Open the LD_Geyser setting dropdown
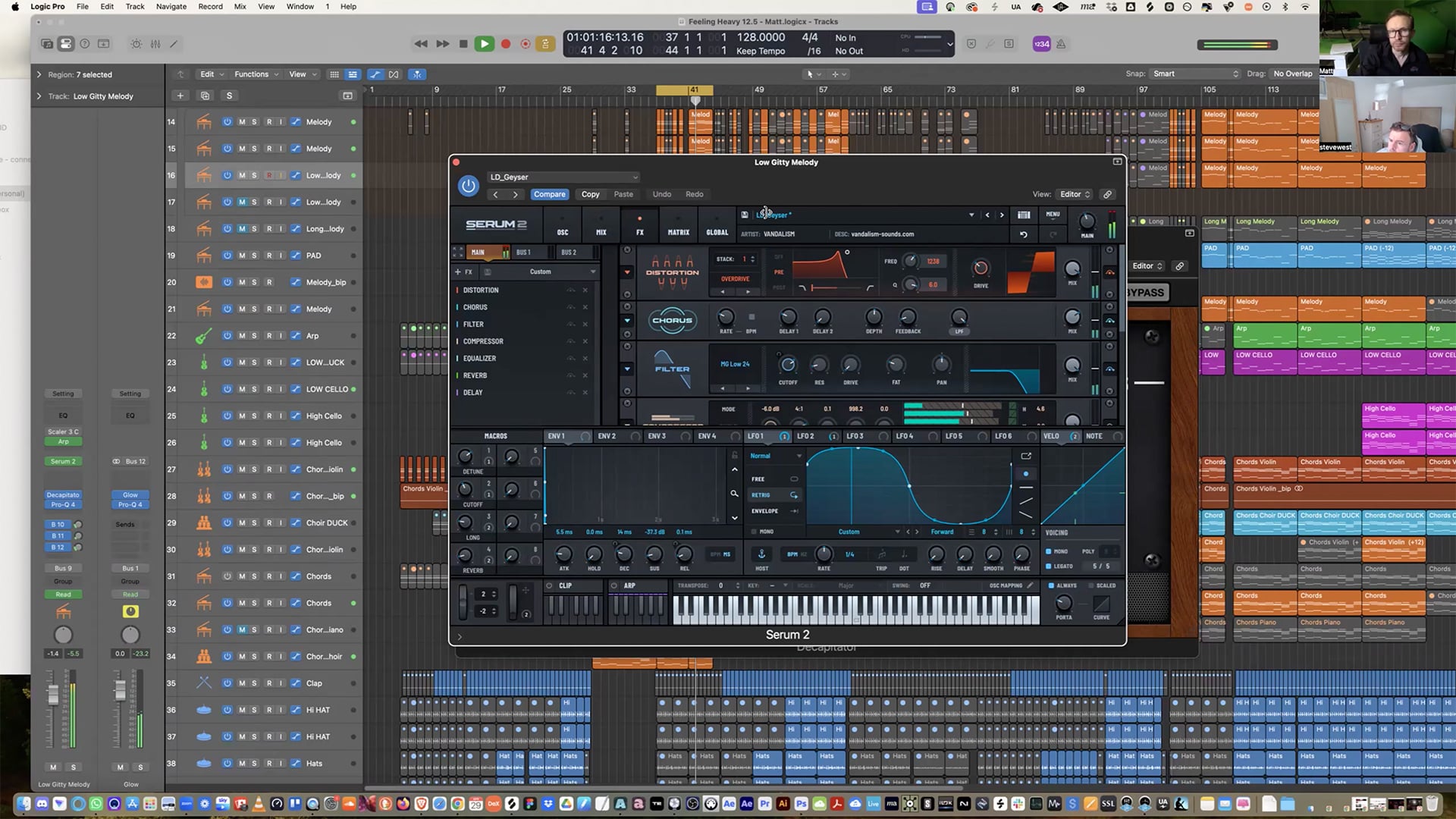This screenshot has width=1456, height=819. [x=563, y=177]
